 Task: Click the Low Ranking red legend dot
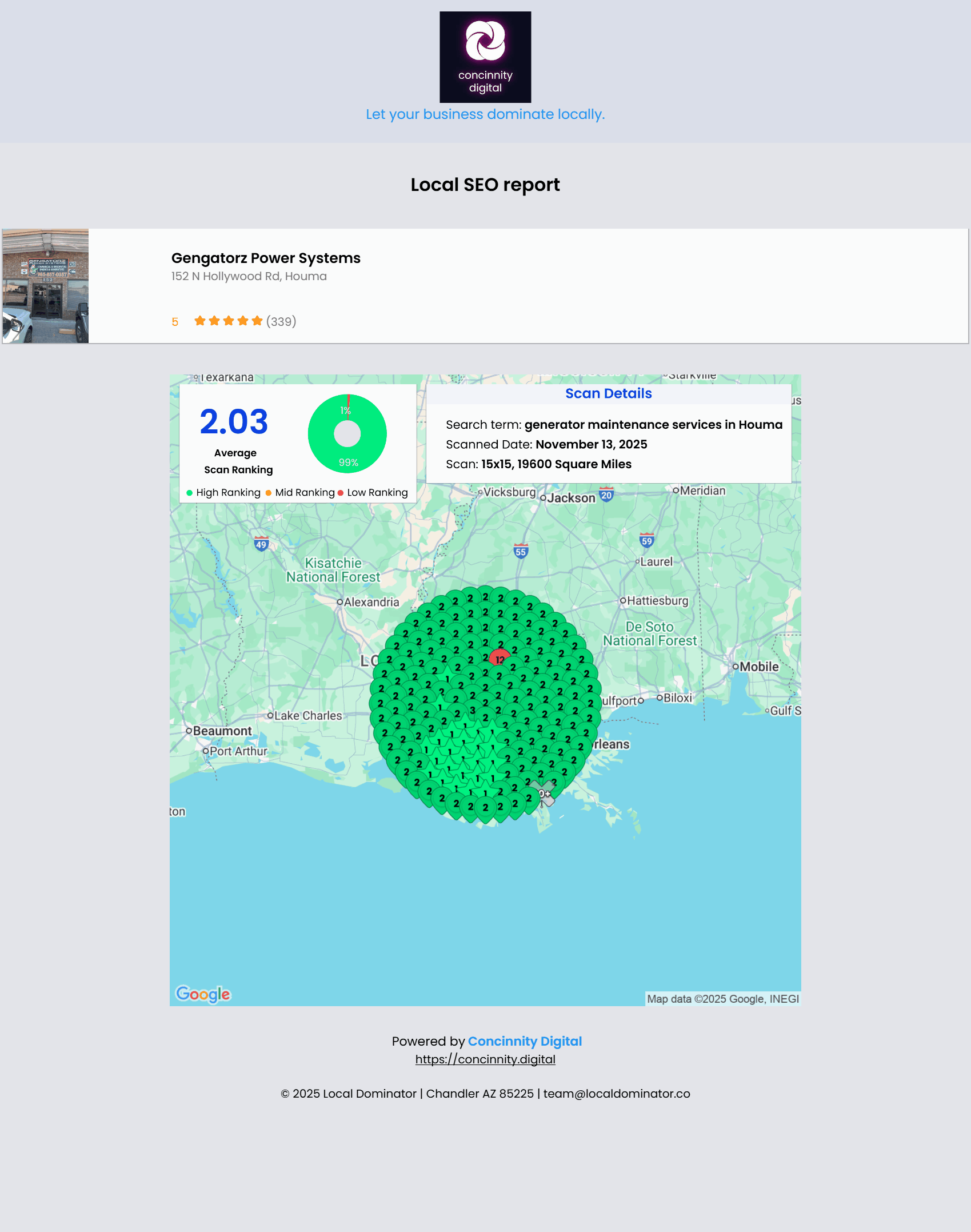click(x=341, y=493)
